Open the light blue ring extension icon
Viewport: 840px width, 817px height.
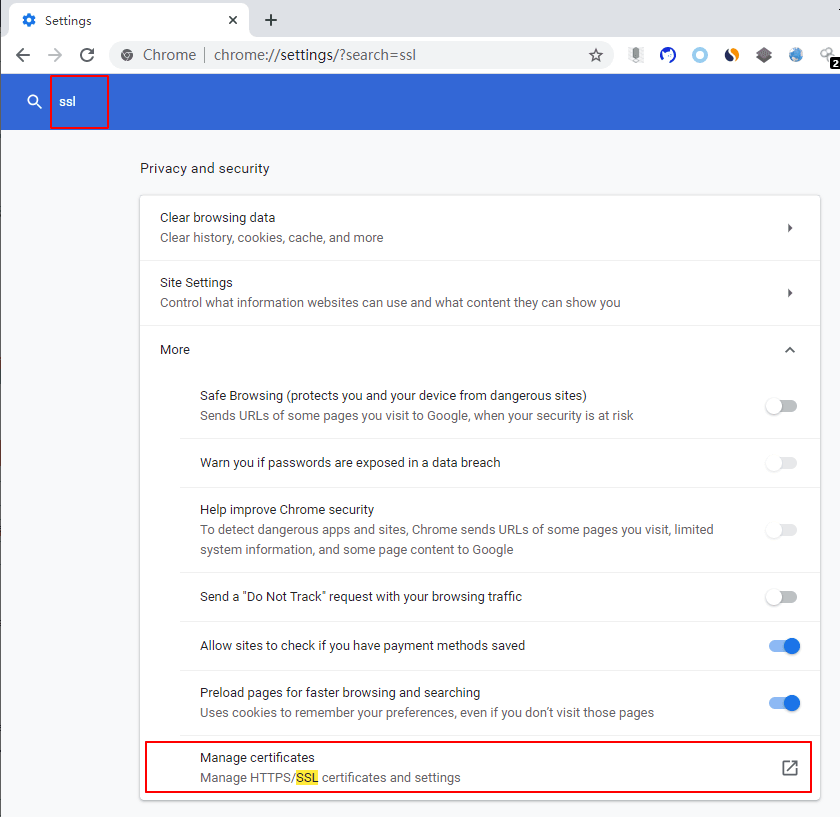click(700, 55)
